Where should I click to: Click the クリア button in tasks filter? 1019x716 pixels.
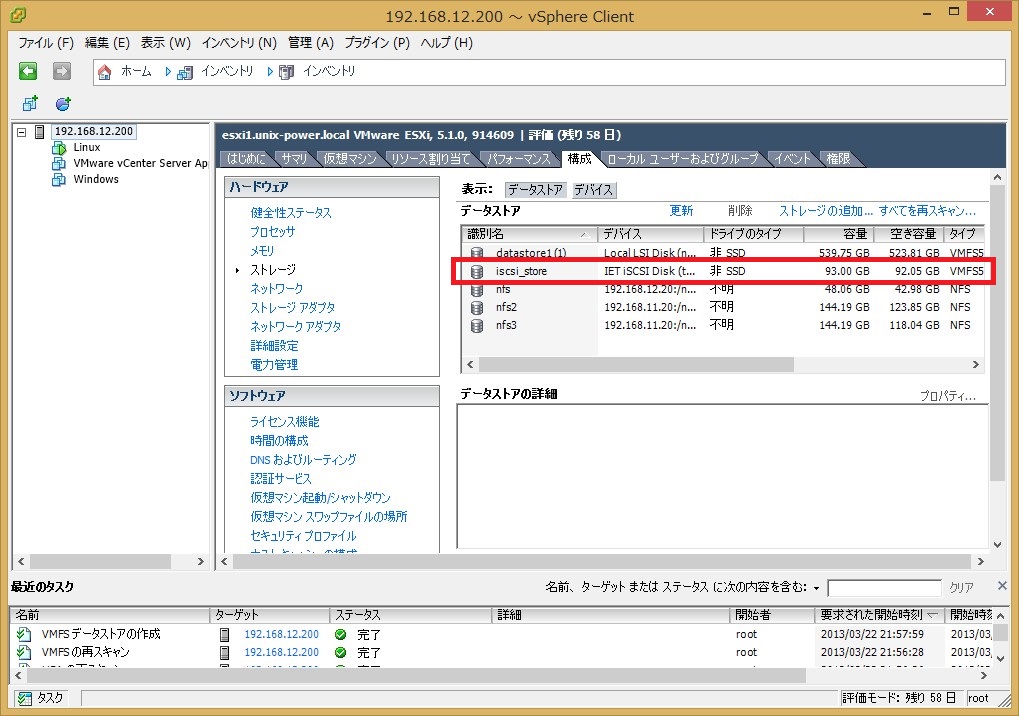click(962, 587)
